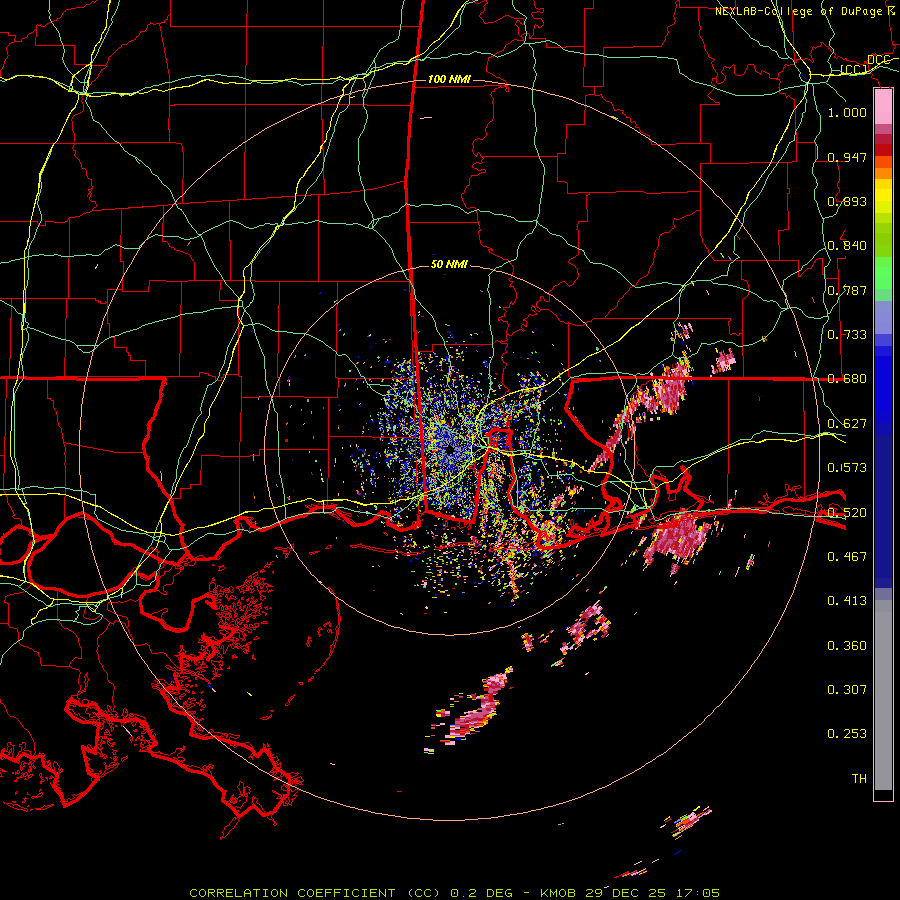
Task: Click the 0.840 scale value
Action: coord(847,246)
